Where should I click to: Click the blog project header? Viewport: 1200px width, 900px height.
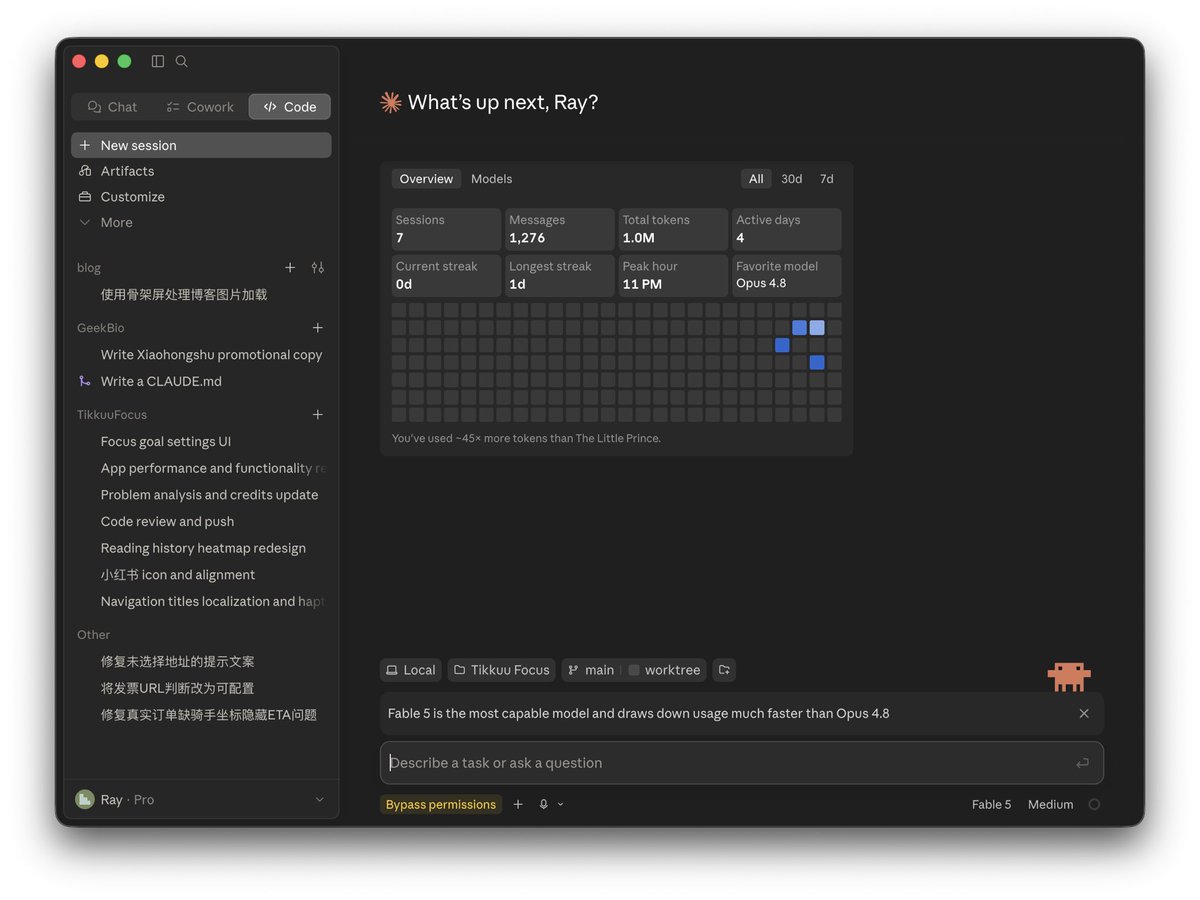tap(89, 268)
